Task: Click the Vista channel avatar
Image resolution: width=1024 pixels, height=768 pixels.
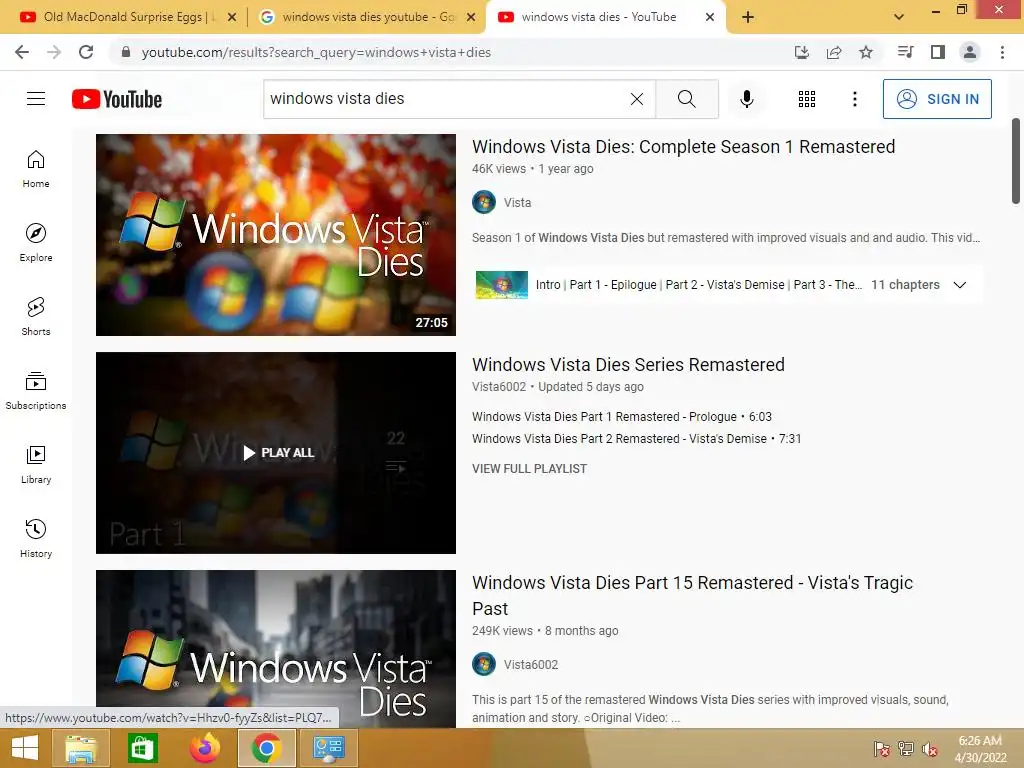Action: 484,202
